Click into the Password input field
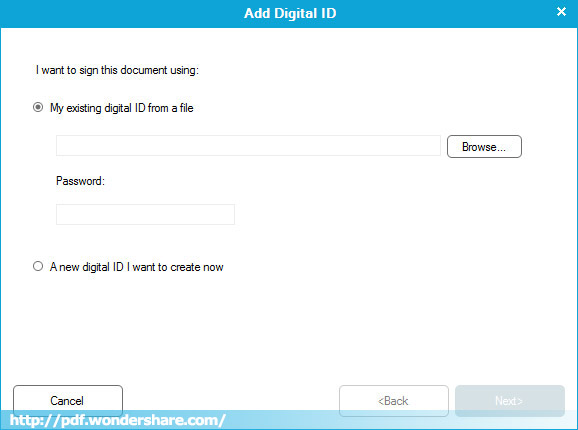Image resolution: width=578 pixels, height=430 pixels. tap(145, 214)
